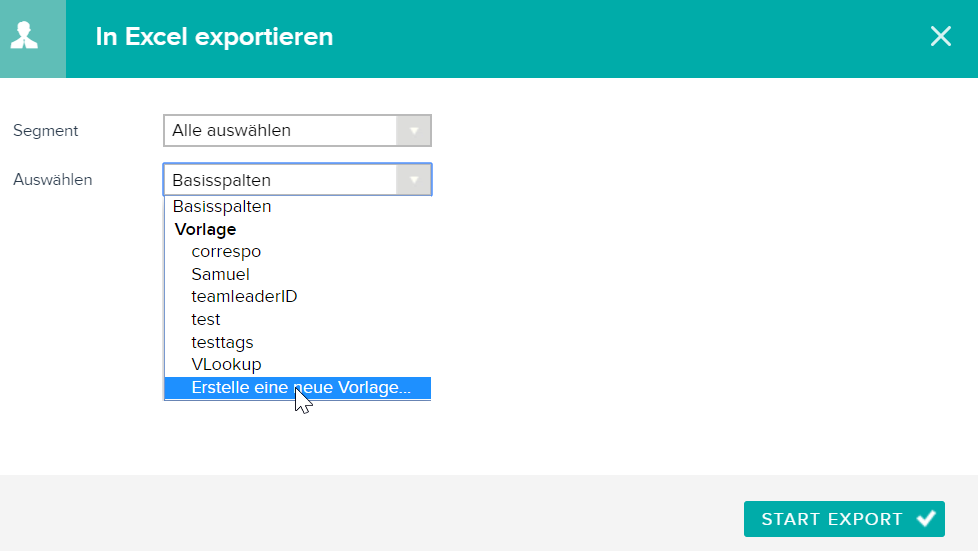Click the 'In Excel exportieren' dialog title
Image resolution: width=978 pixels, height=551 pixels.
214,36
